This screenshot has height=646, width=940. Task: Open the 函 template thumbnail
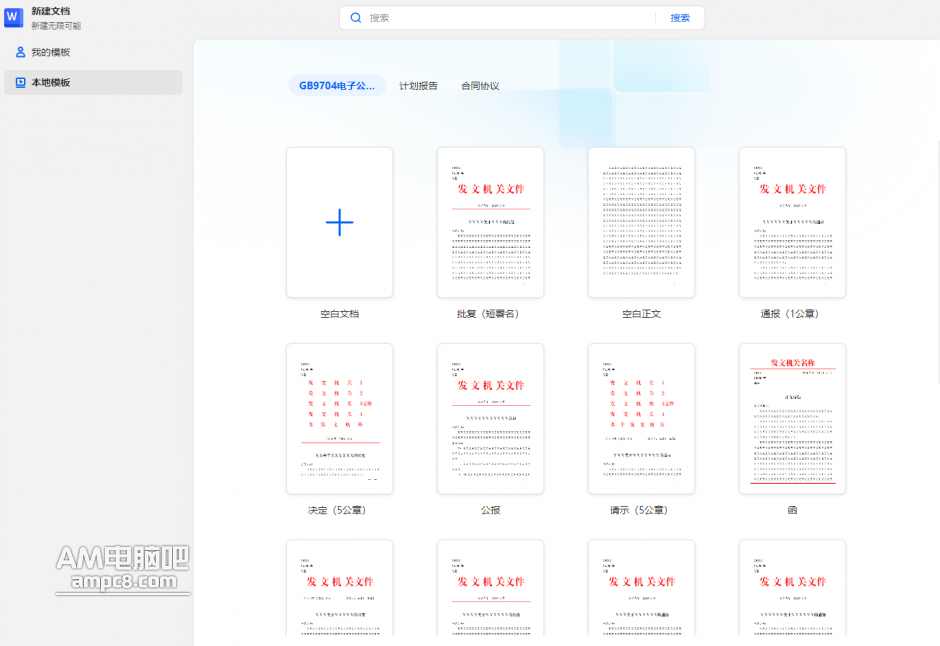click(793, 419)
